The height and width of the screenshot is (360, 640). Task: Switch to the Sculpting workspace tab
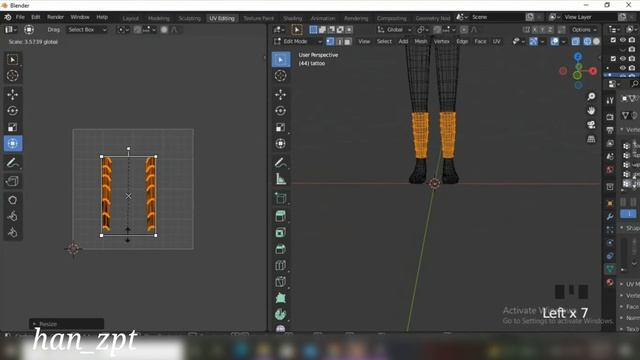189,18
